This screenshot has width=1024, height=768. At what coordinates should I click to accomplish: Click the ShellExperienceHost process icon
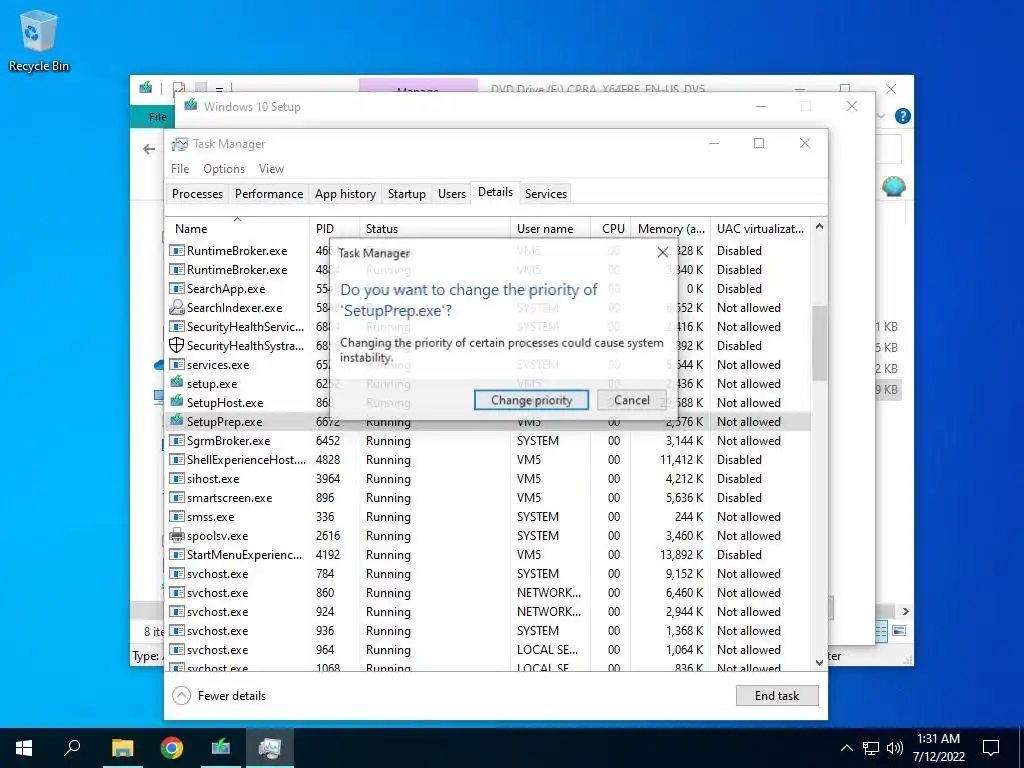pos(176,459)
